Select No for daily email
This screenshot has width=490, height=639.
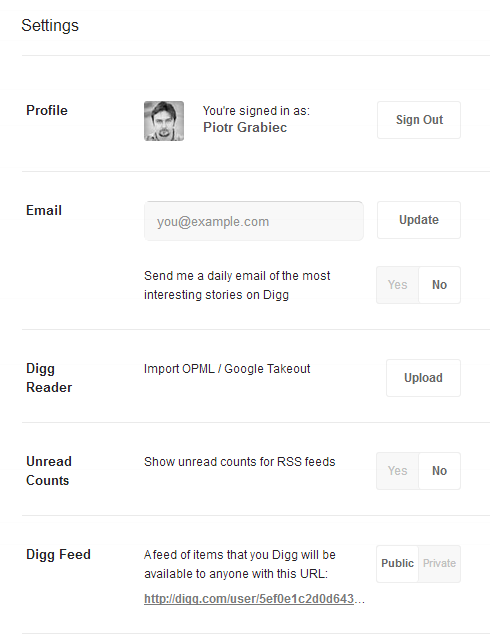(439, 285)
